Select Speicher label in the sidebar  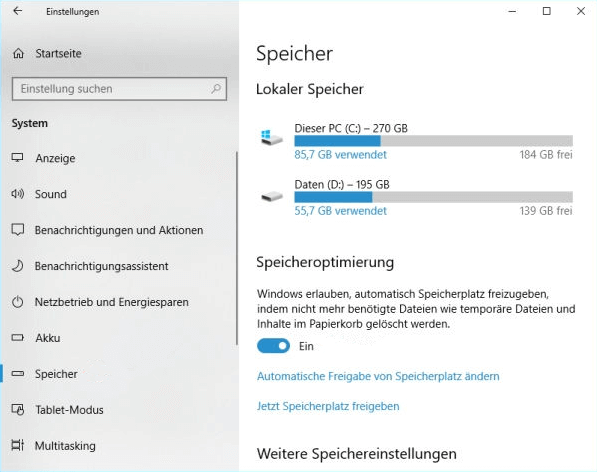coord(56,374)
